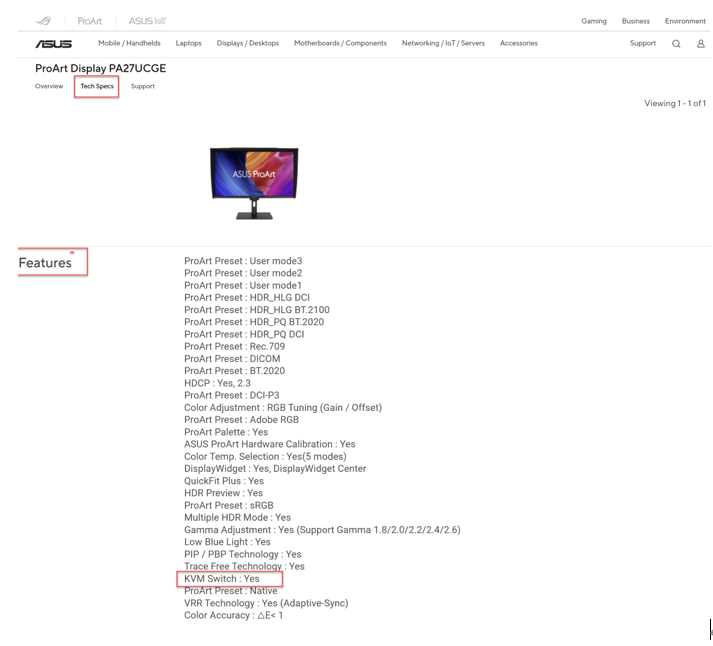Select 'DisplayWidget : Yes, DisplayWidget Center' line

275,469
